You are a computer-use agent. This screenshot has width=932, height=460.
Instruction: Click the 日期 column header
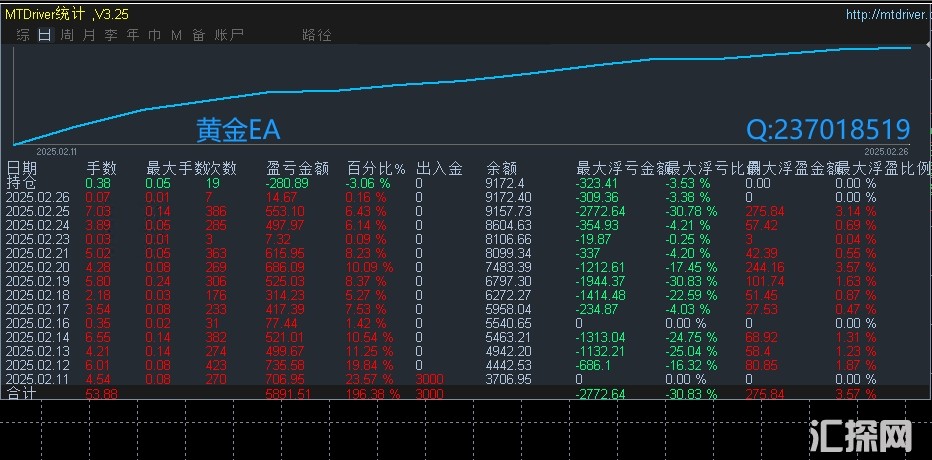point(22,169)
